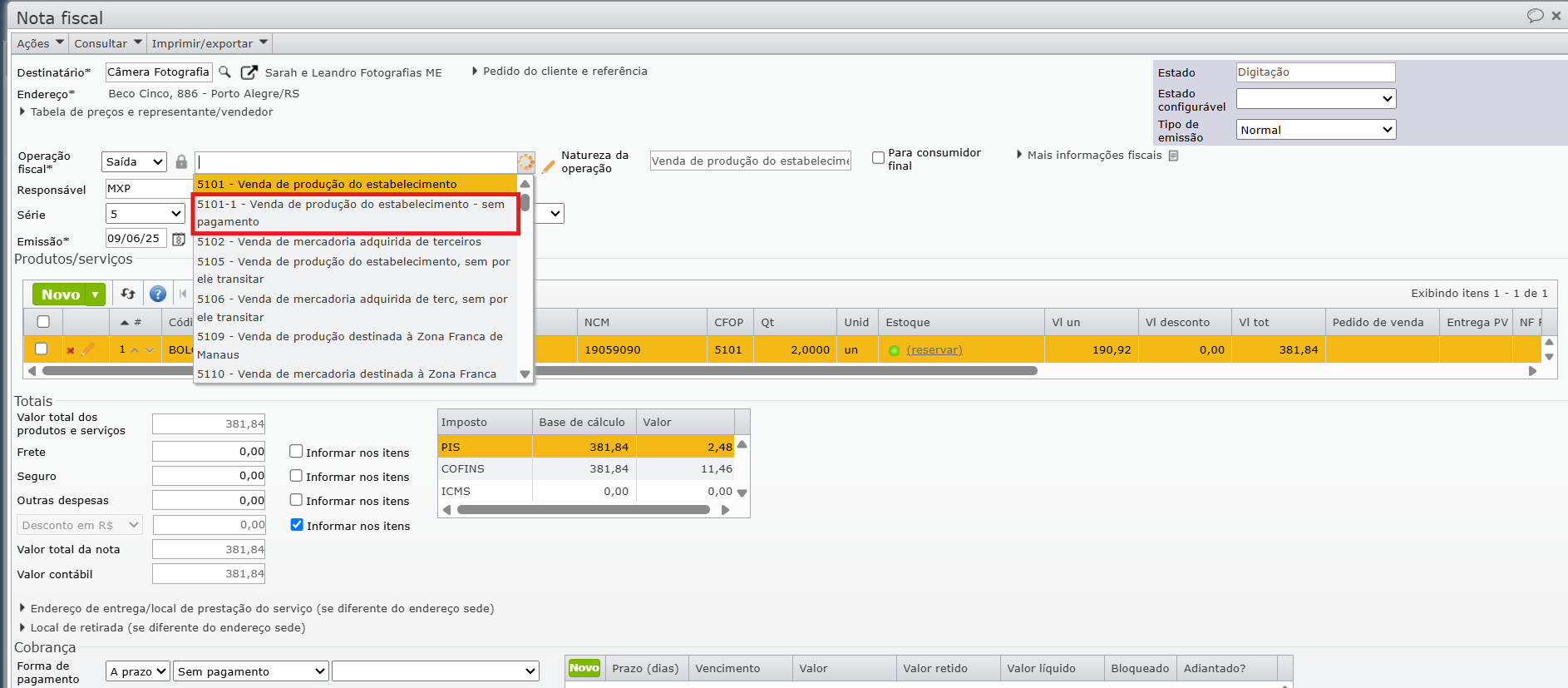
Task: Open the recipient record via external link icon
Action: [x=249, y=72]
